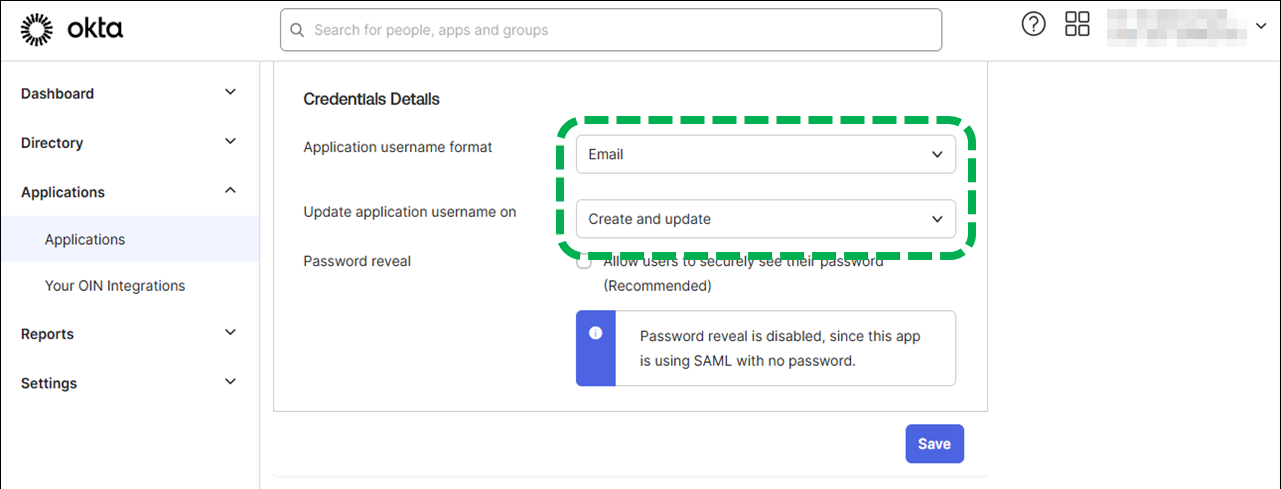
Task: Expand the Dashboard sidebar section
Action: 230,93
